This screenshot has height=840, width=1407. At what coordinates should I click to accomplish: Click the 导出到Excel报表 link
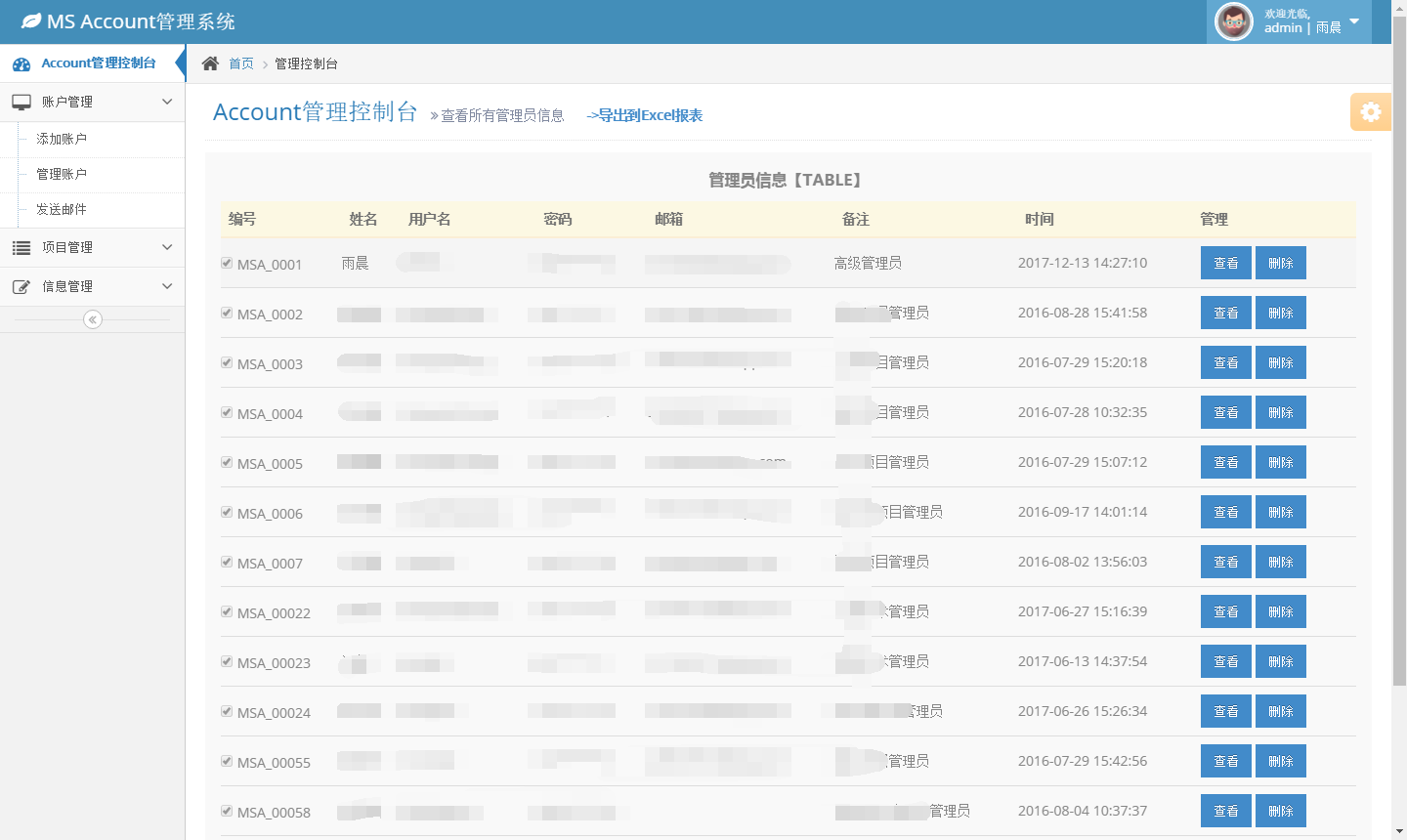click(x=645, y=115)
